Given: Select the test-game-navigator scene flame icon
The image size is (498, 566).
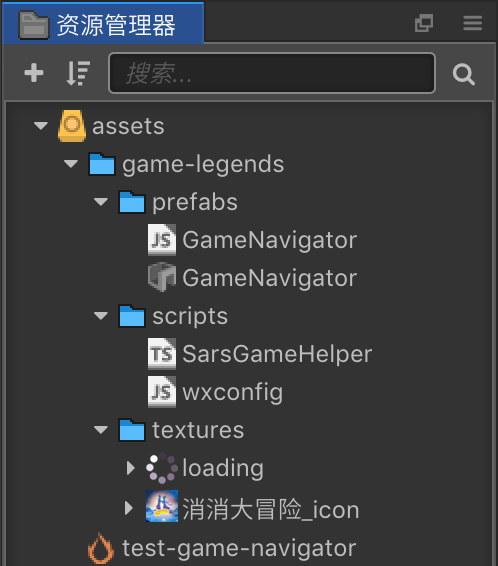Looking at the screenshot, I should [x=101, y=548].
